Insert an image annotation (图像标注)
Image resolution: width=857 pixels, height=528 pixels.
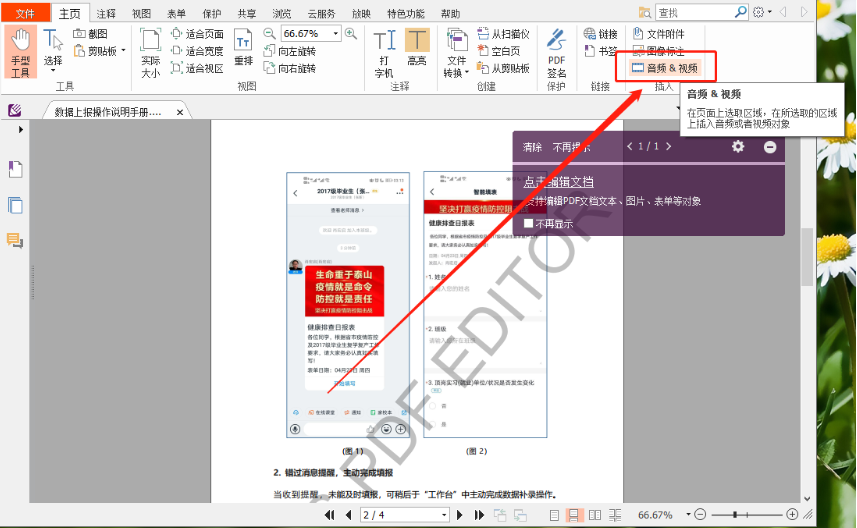click(x=659, y=51)
